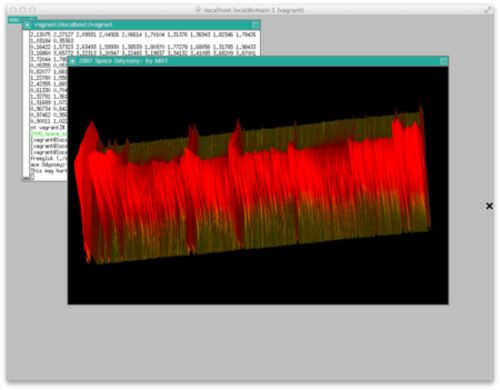Maximize the Space Odyssey visualization window
The image size is (500, 390).
(x=444, y=61)
